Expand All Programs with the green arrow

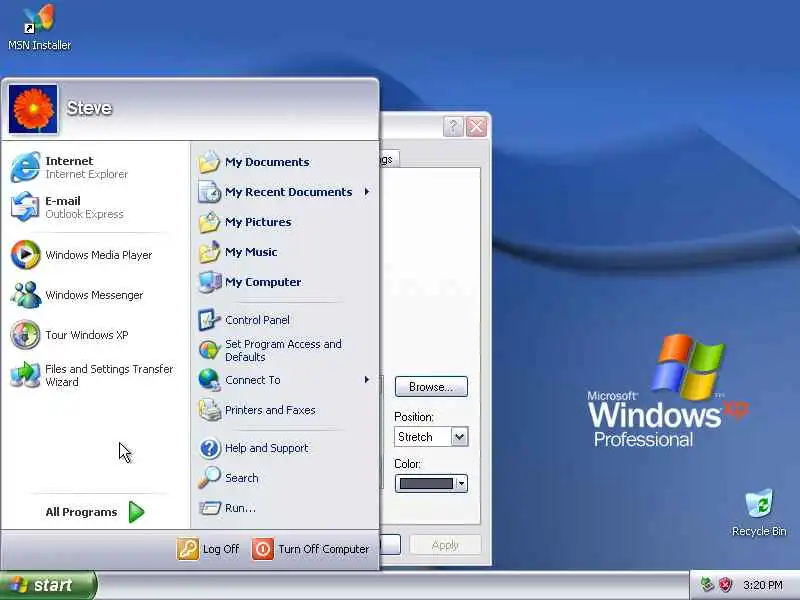pos(136,512)
